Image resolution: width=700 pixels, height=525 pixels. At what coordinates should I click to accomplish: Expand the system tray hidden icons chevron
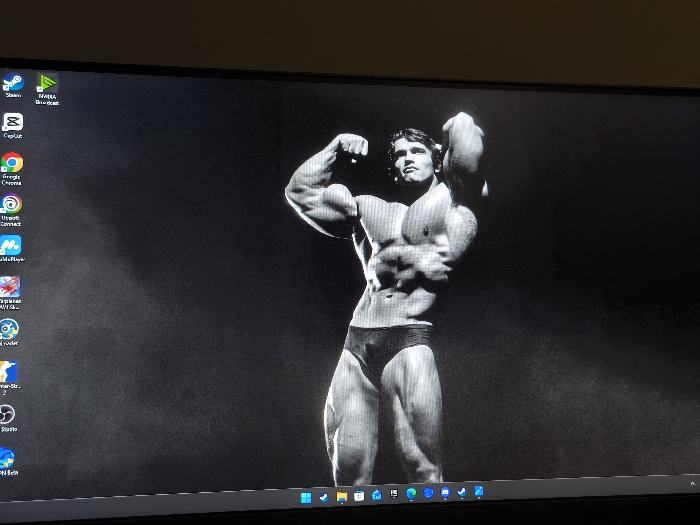click(693, 483)
